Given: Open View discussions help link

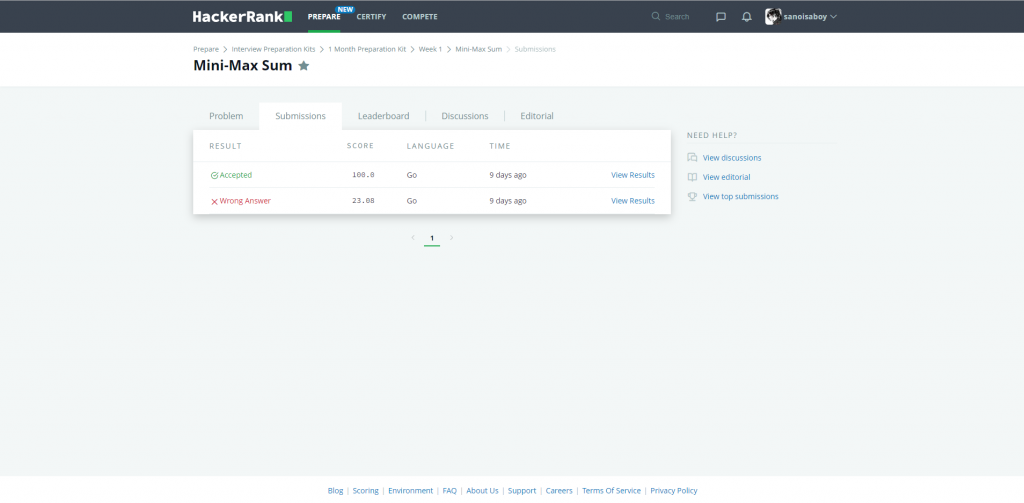Looking at the screenshot, I should (732, 157).
